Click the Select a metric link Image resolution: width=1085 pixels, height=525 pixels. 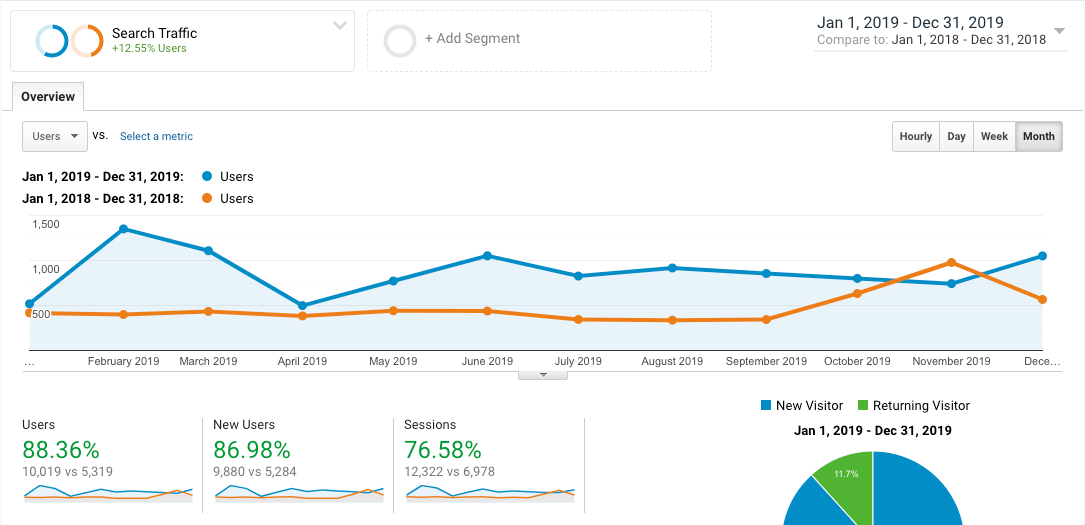tap(156, 136)
